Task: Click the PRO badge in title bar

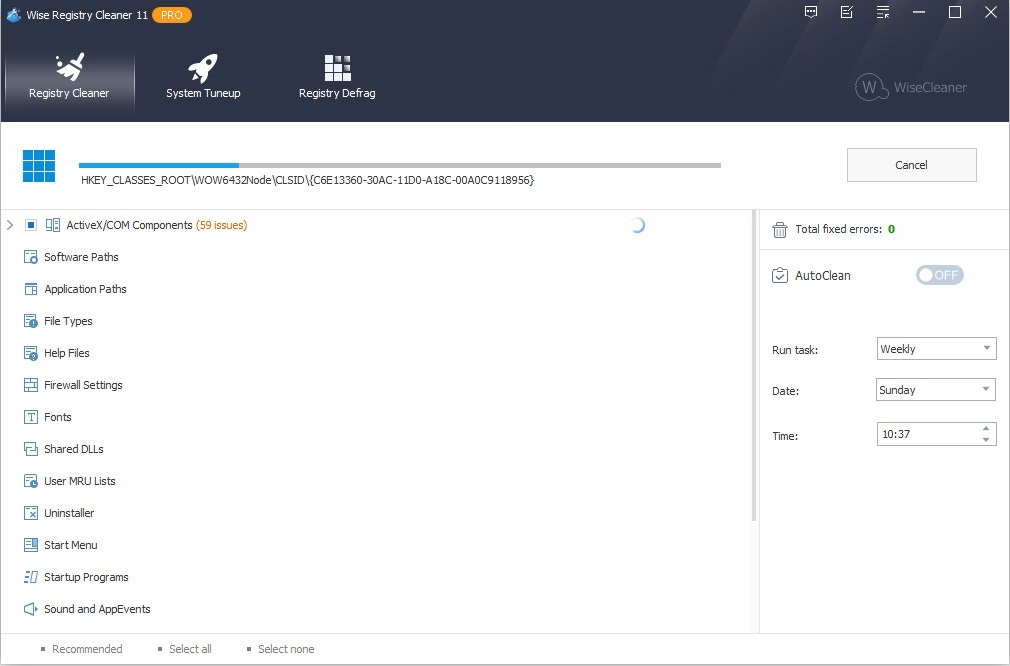Action: click(x=171, y=15)
